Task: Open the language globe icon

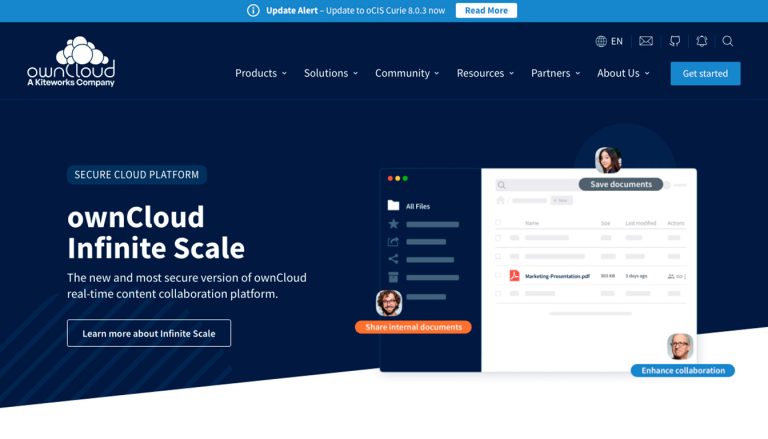Action: pyautogui.click(x=601, y=41)
